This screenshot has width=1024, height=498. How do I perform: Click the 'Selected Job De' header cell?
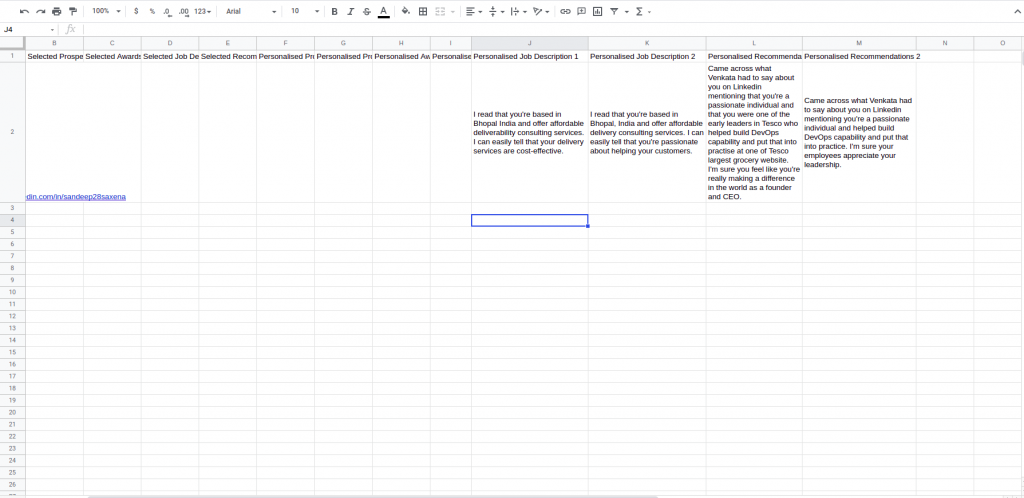170,57
